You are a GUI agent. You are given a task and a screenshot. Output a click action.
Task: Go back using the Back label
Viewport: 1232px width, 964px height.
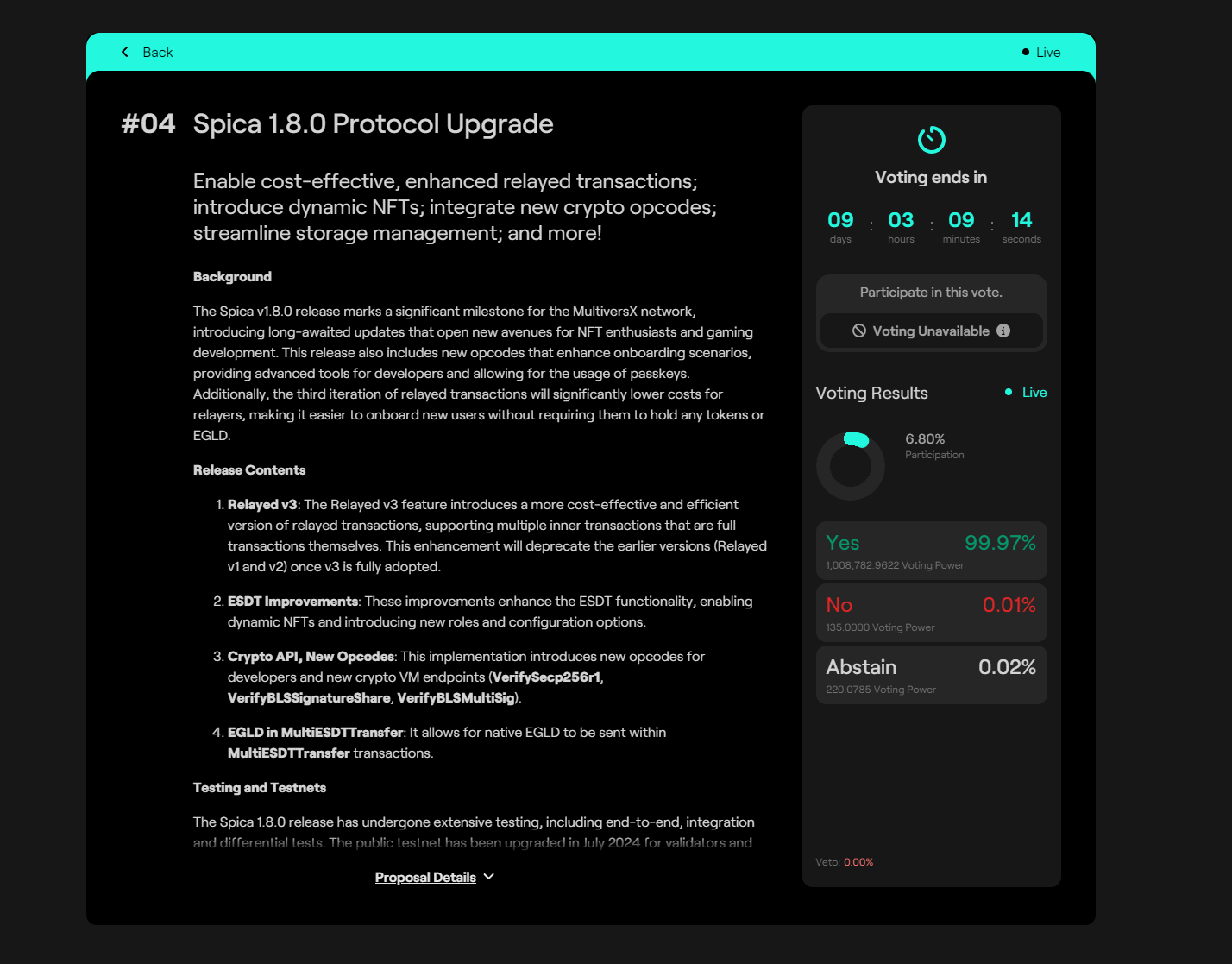(x=158, y=53)
